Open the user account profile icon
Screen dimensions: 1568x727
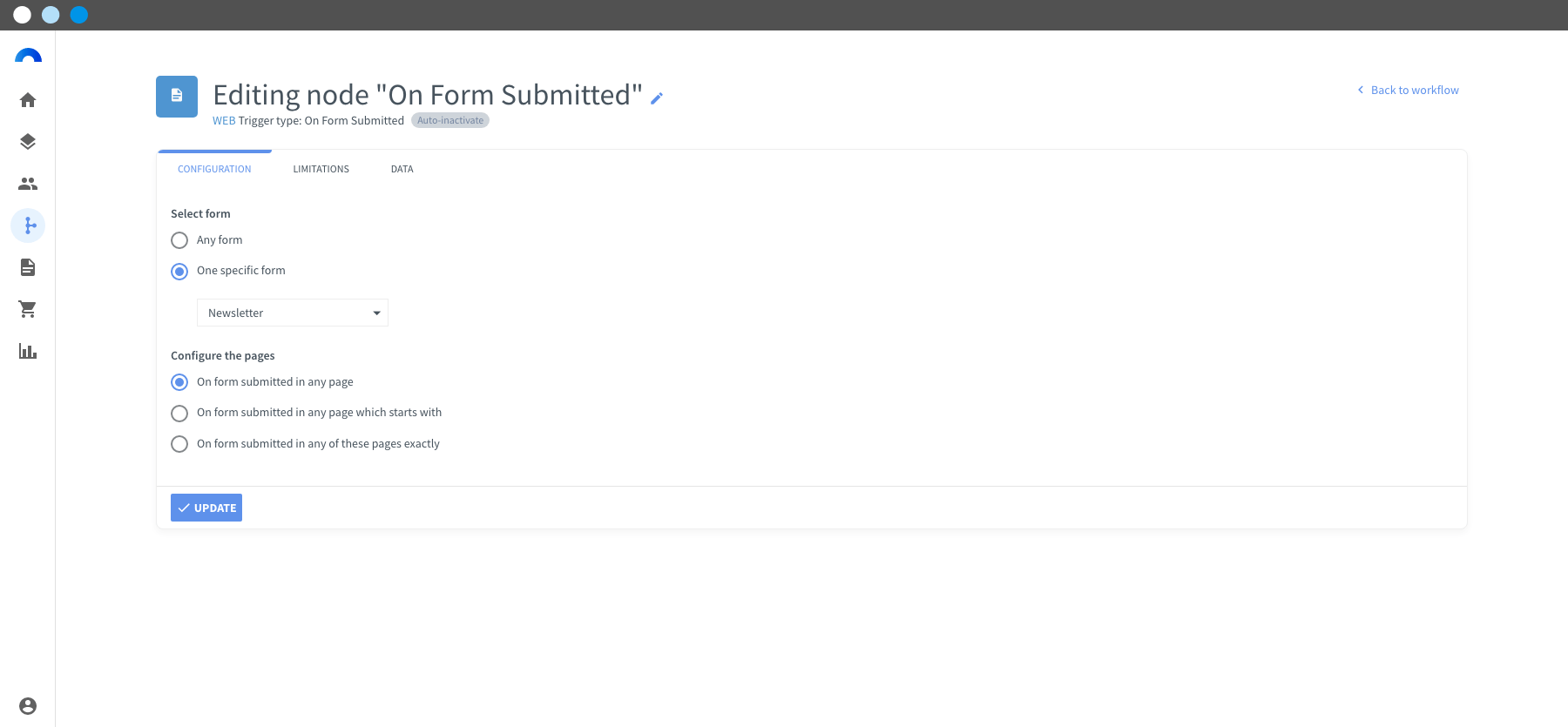pos(28,706)
